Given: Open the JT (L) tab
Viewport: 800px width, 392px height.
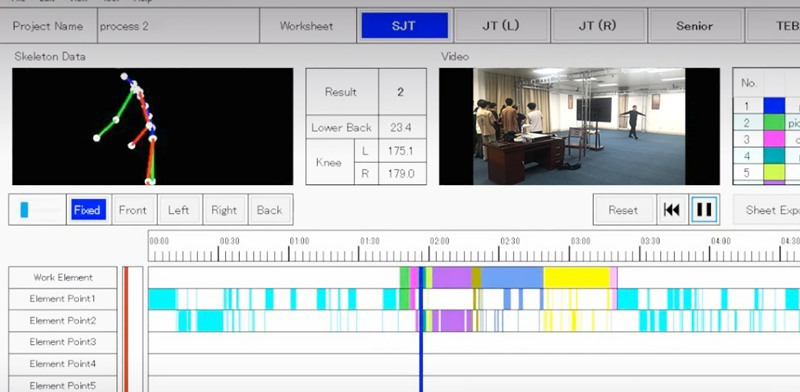Looking at the screenshot, I should [501, 26].
